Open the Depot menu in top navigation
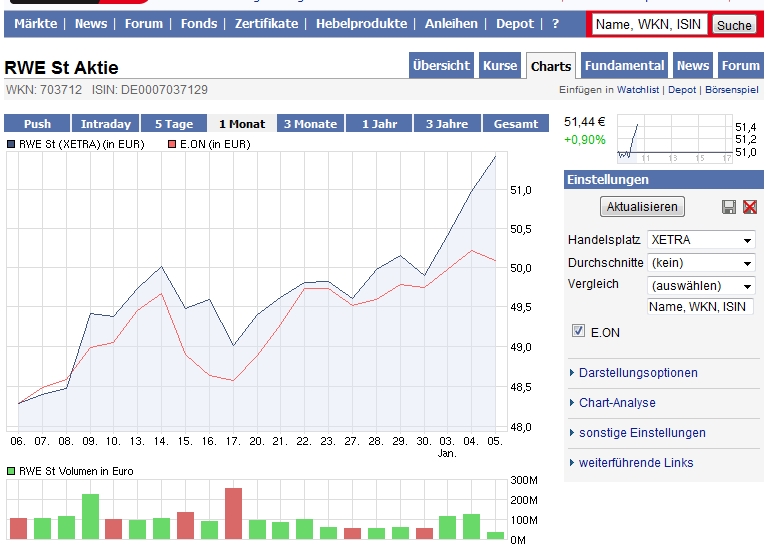This screenshot has width=773, height=544. click(515, 24)
